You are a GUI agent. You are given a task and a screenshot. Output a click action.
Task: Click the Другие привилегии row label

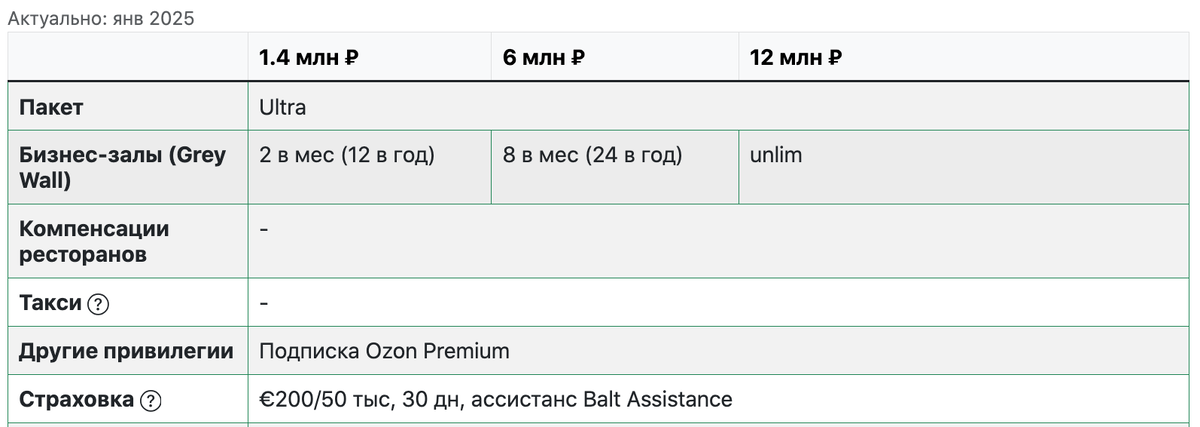(x=128, y=351)
